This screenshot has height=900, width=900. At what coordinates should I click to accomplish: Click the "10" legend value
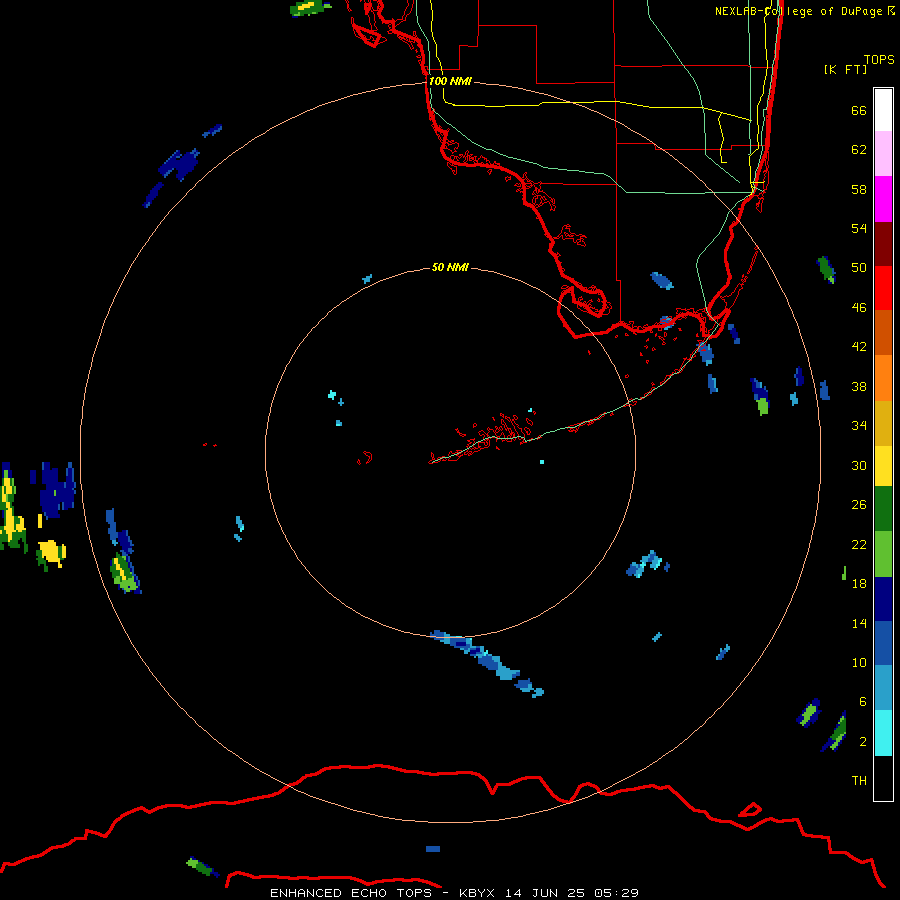pyautogui.click(x=859, y=662)
